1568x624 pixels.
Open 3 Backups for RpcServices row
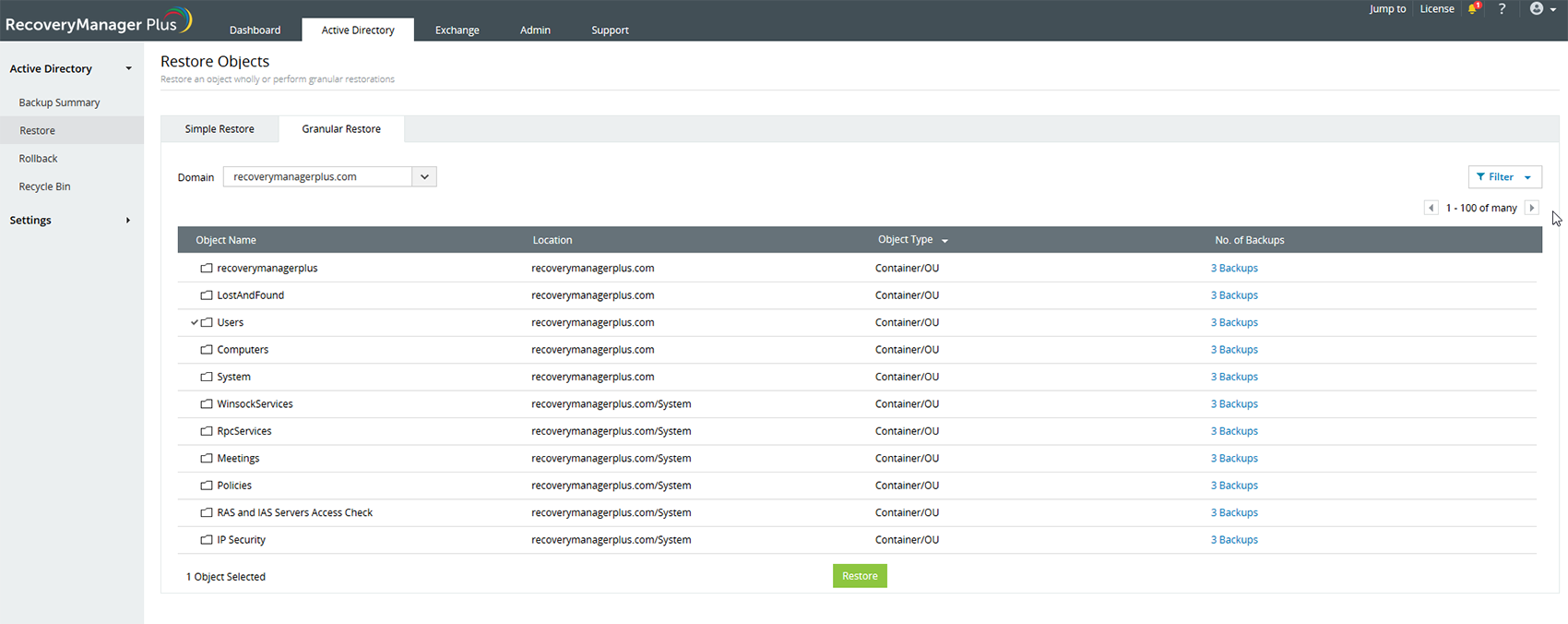(1234, 431)
